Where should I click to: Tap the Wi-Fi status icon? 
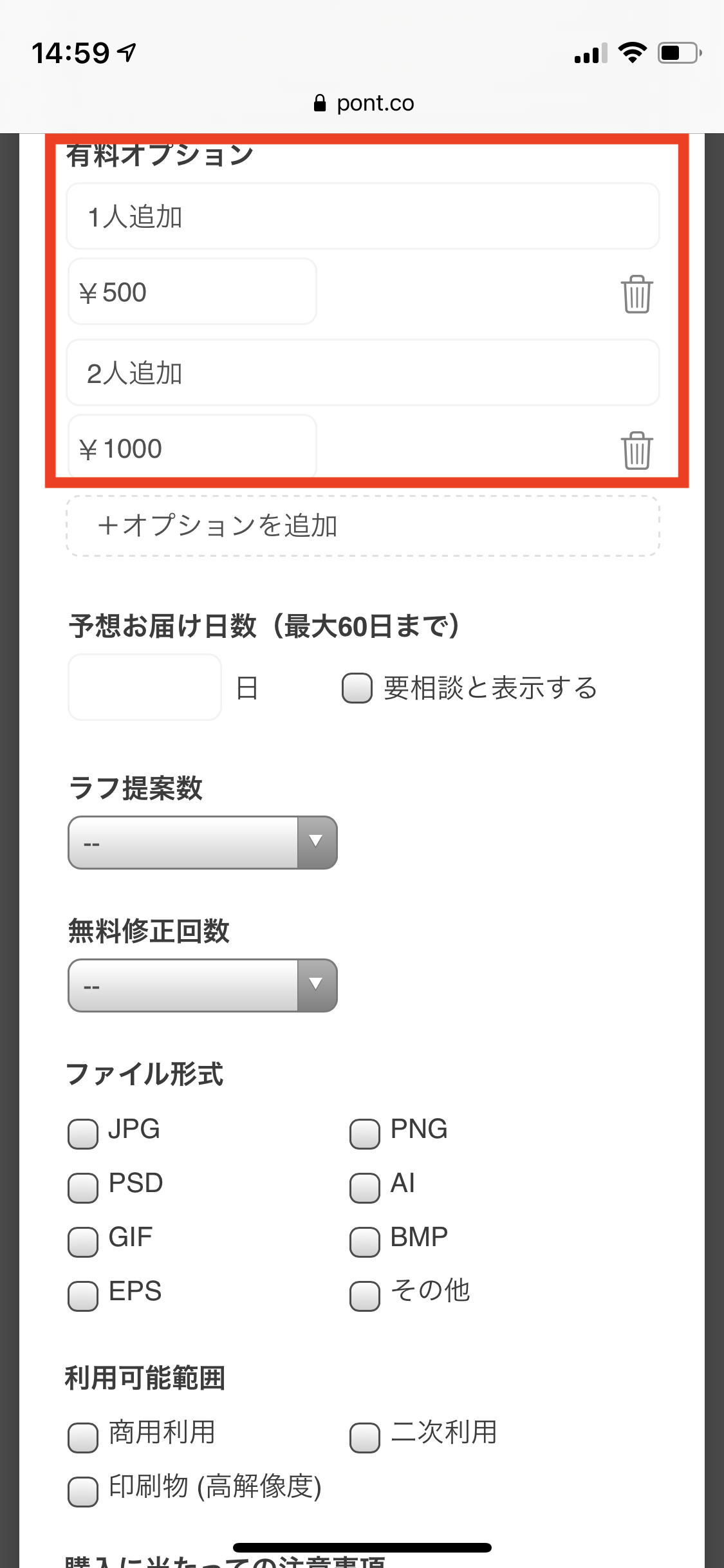(x=632, y=53)
